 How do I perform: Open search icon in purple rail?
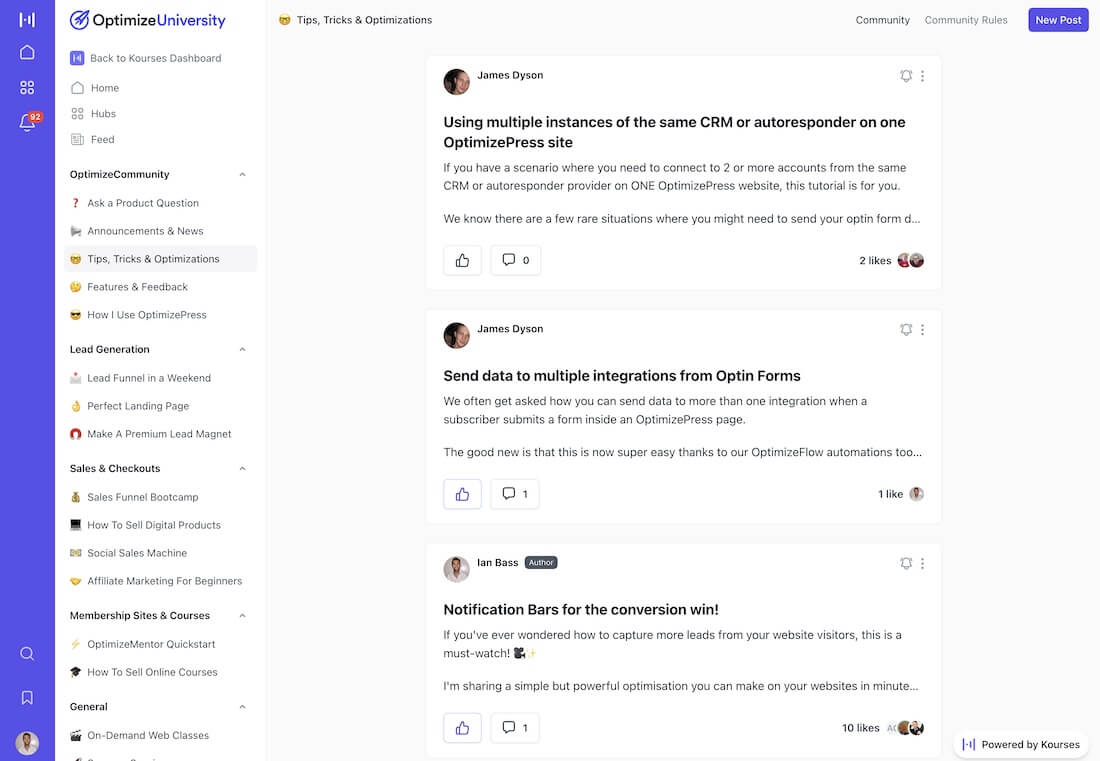(x=27, y=654)
